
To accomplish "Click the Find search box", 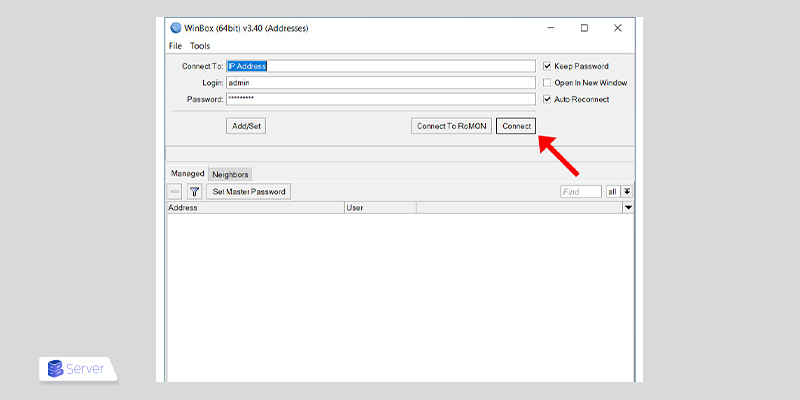I will (x=581, y=192).
